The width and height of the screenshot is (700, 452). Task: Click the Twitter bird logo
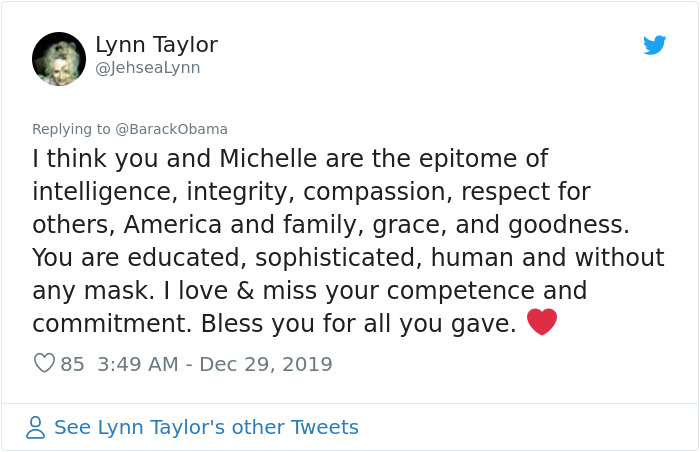click(654, 45)
